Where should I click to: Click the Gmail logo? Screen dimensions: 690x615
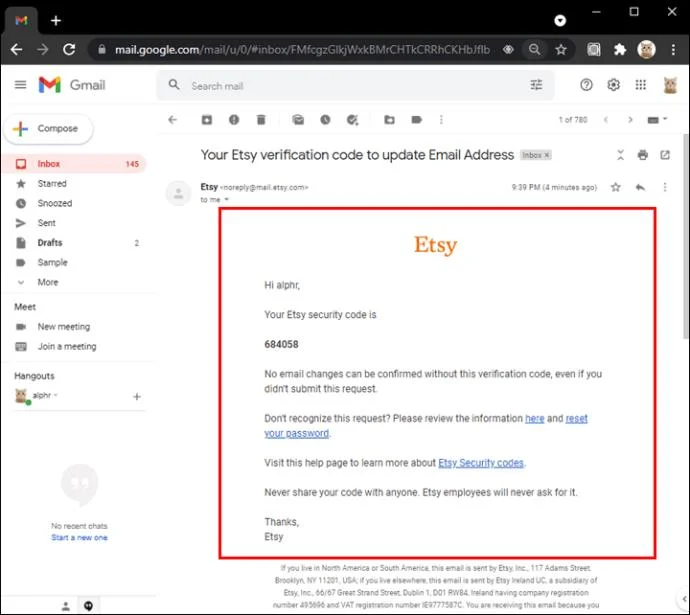[x=72, y=84]
